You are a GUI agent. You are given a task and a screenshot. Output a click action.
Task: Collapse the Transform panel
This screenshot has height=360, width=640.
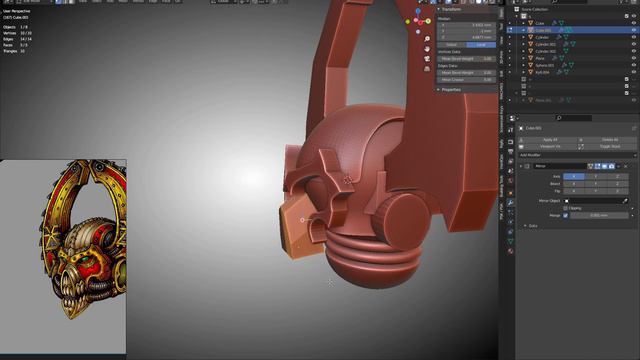(x=439, y=9)
